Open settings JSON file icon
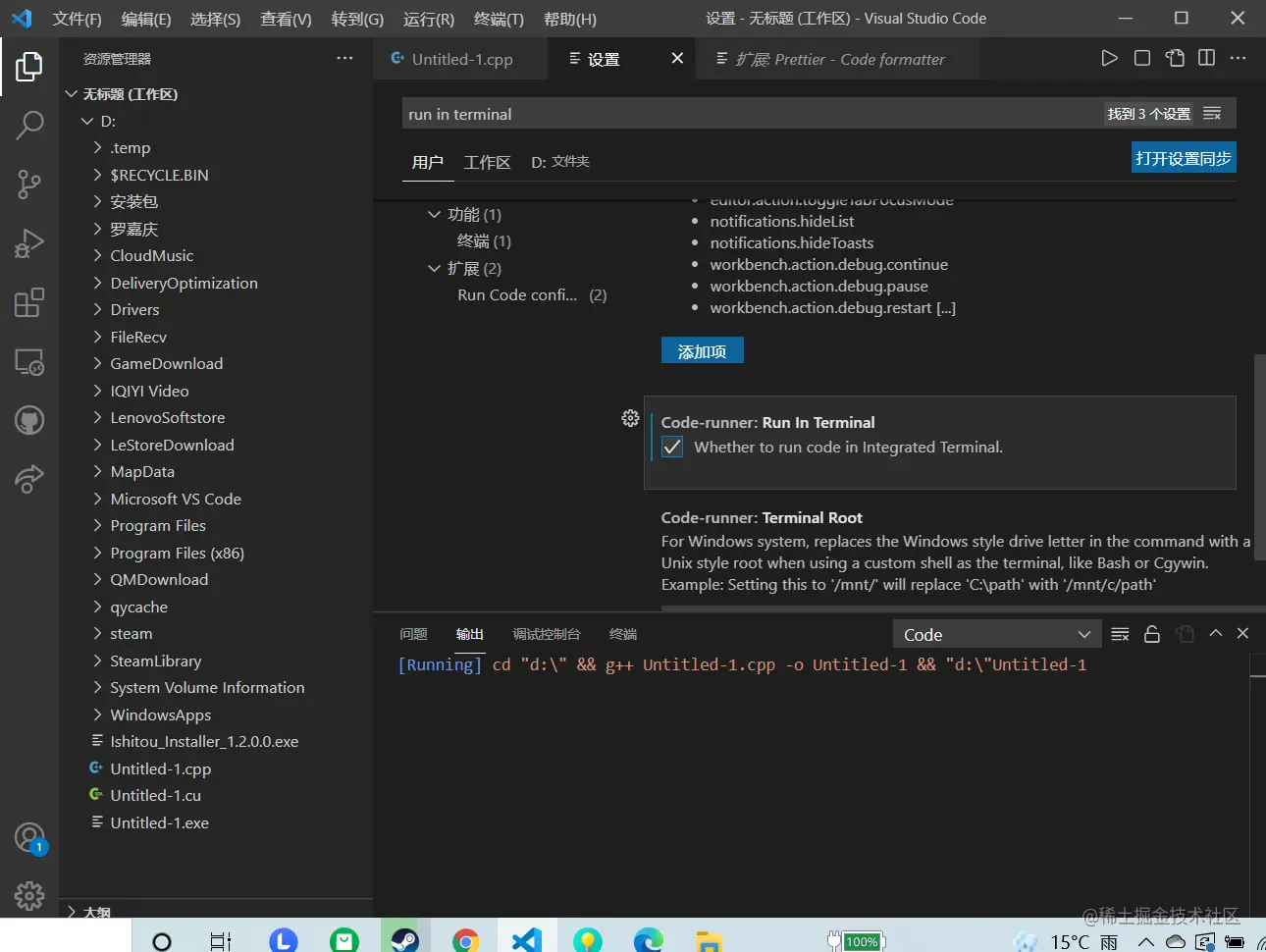Viewport: 1266px width, 952px height. pyautogui.click(x=1175, y=58)
